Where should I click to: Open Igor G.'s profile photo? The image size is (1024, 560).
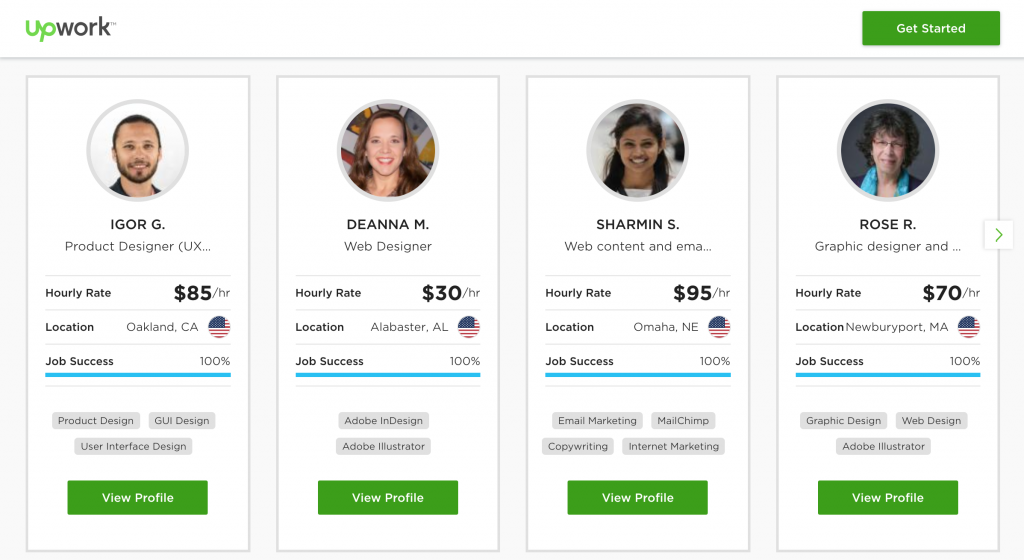pyautogui.click(x=138, y=151)
